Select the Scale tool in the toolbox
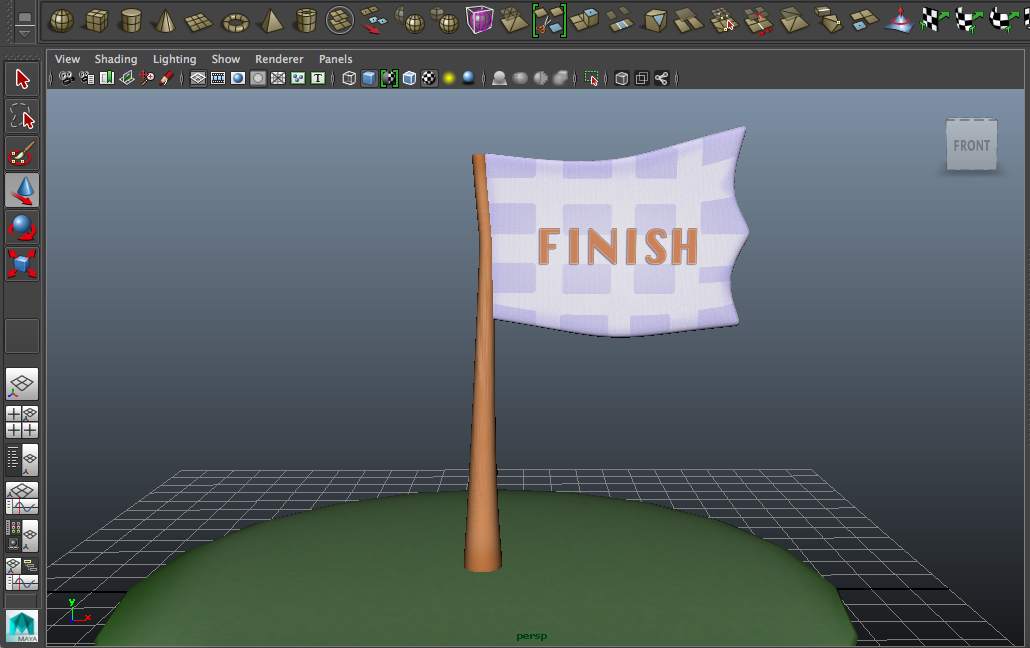The height and width of the screenshot is (648, 1030). coord(21,262)
